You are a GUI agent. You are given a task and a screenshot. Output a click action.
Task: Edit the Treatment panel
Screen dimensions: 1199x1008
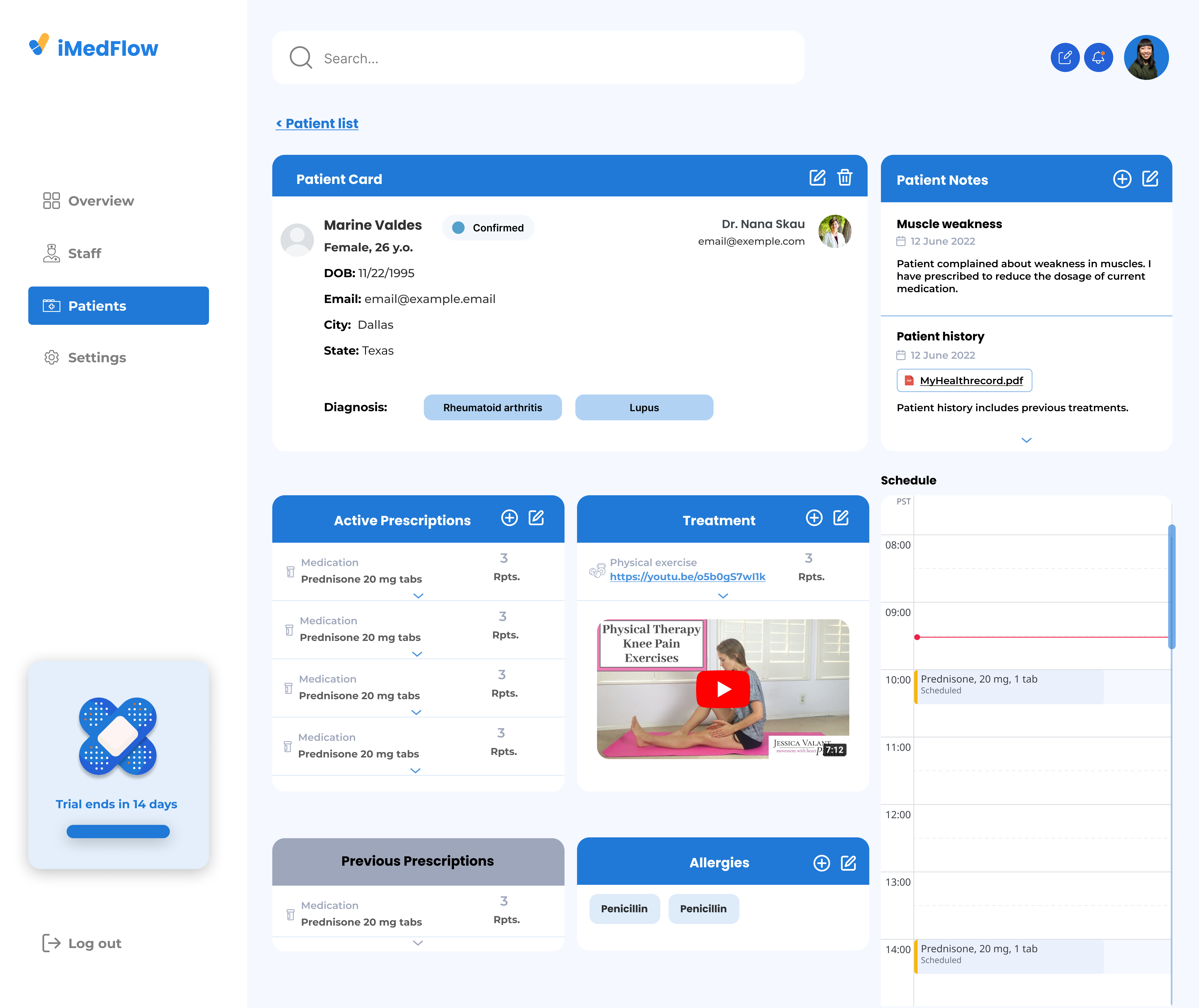(841, 518)
